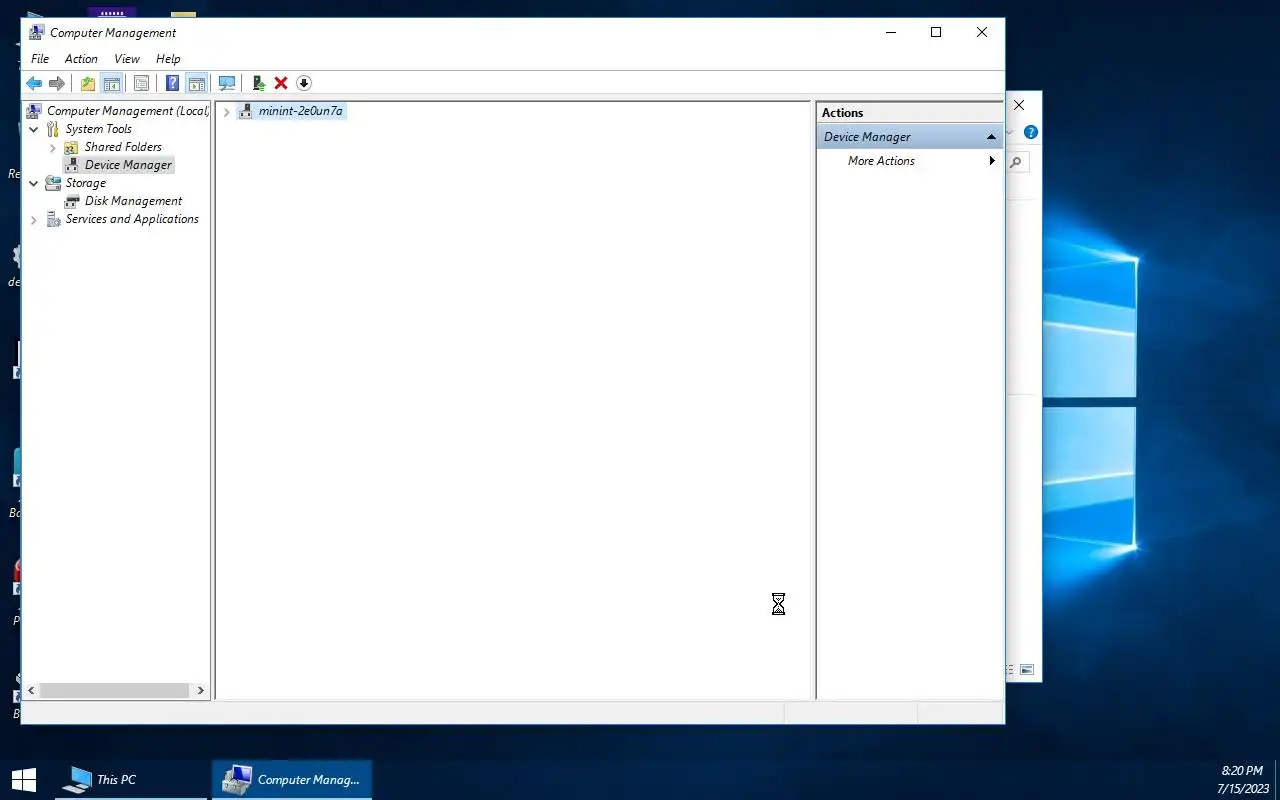Click the Computer Management title bar icon
Screen dimensions: 1280x800
tap(36, 32)
